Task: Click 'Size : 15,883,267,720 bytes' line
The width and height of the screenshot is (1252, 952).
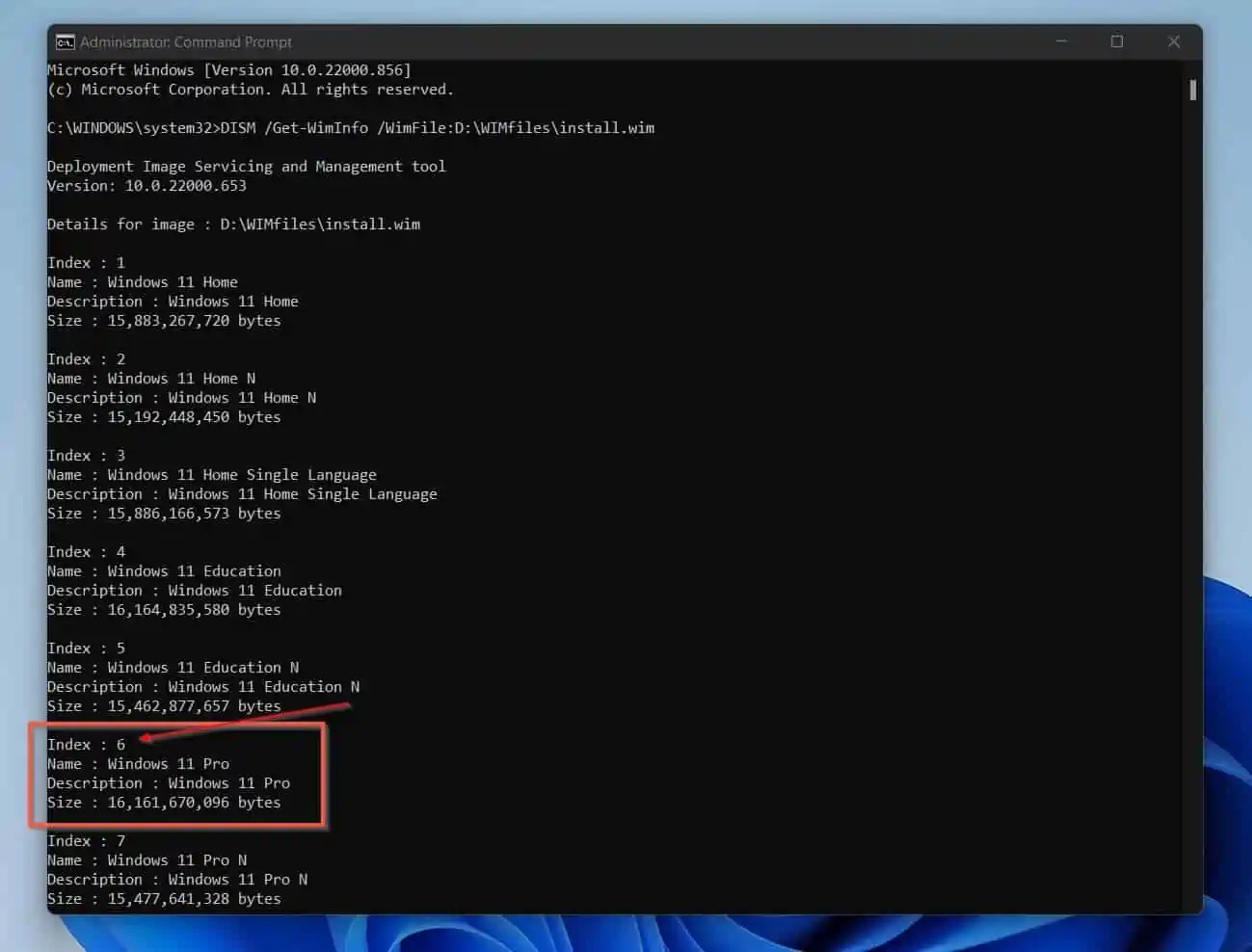Action: click(164, 321)
